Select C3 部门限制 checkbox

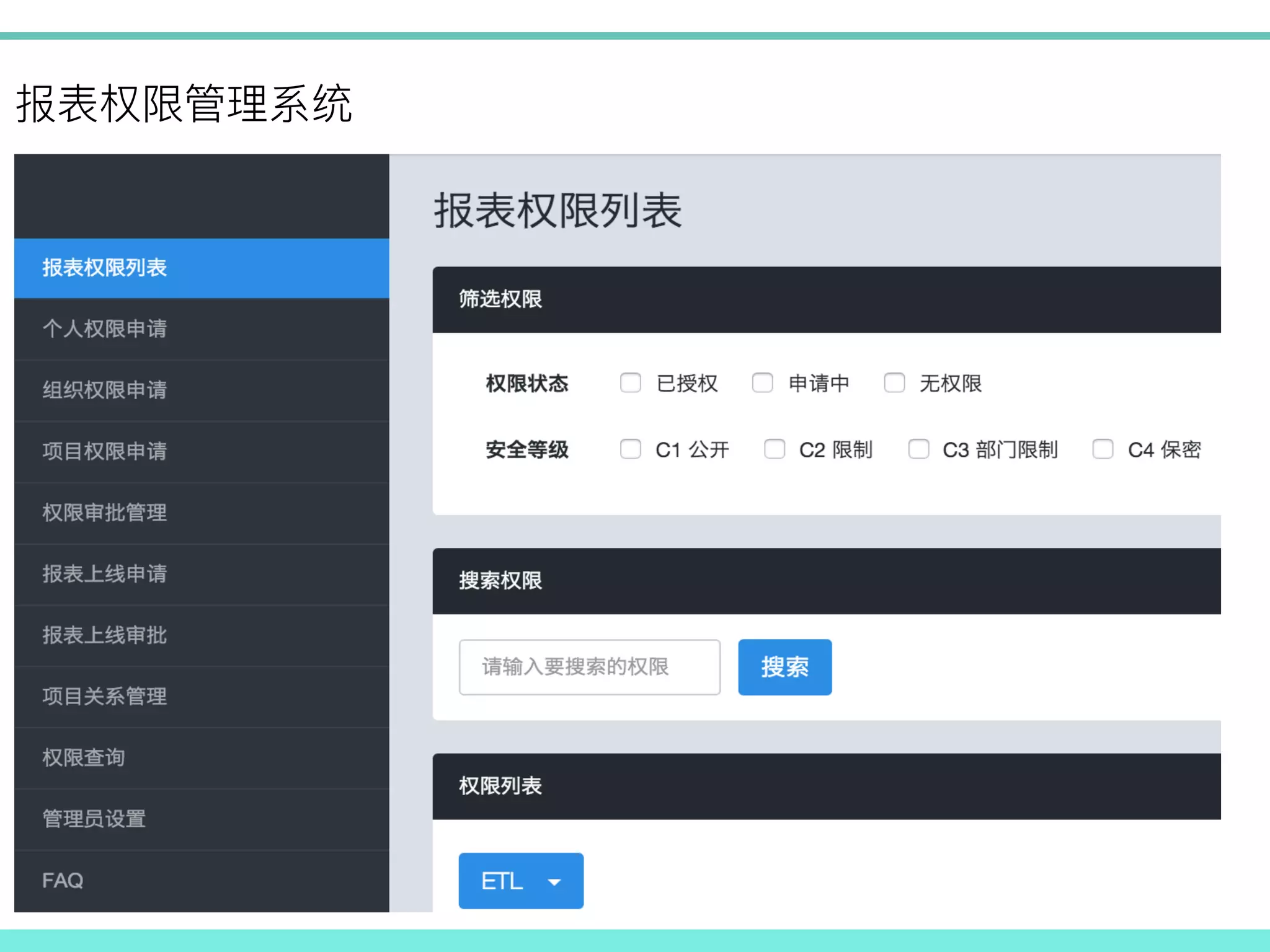918,449
